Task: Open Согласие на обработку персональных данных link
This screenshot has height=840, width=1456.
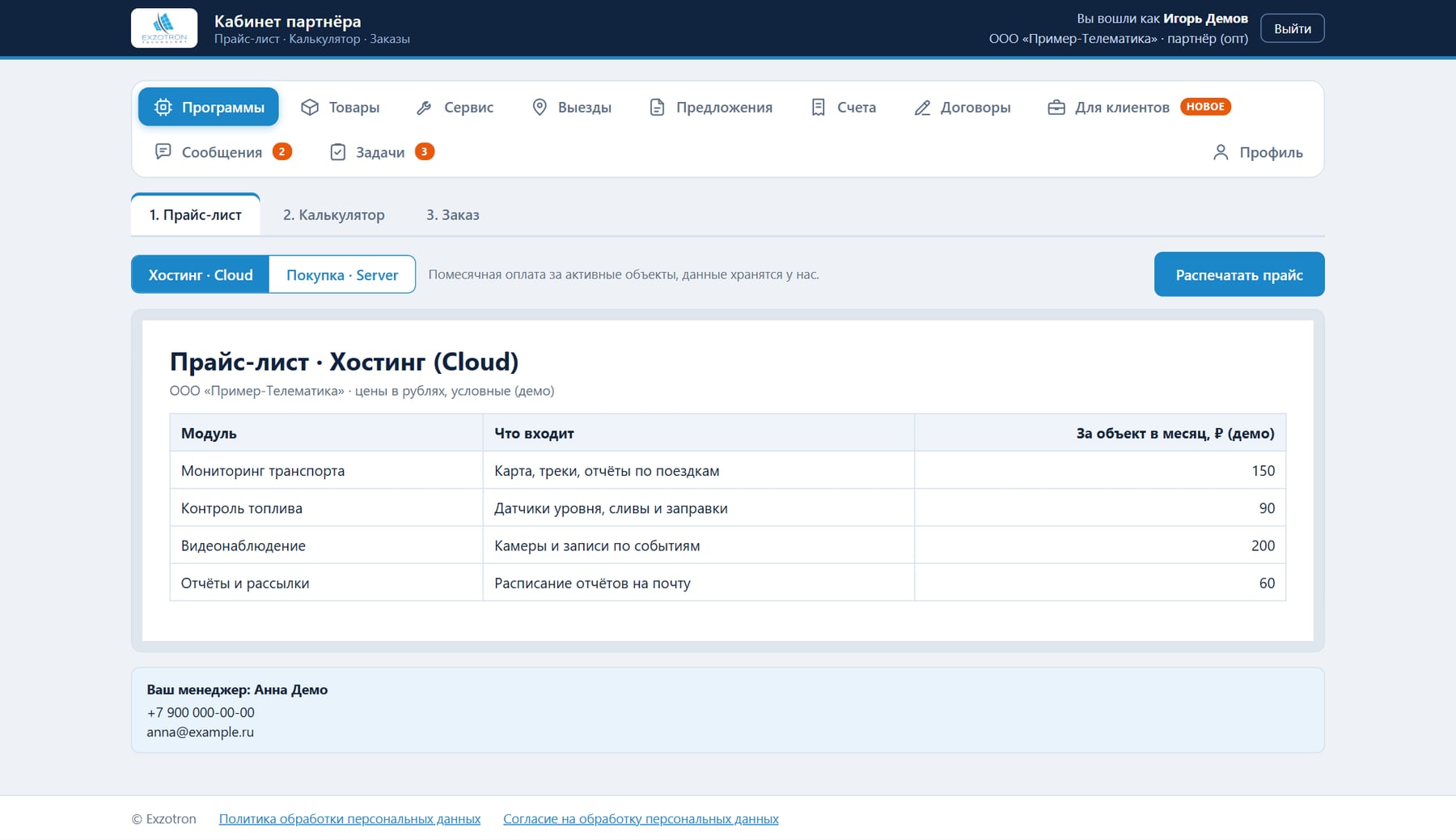Action: coord(641,818)
